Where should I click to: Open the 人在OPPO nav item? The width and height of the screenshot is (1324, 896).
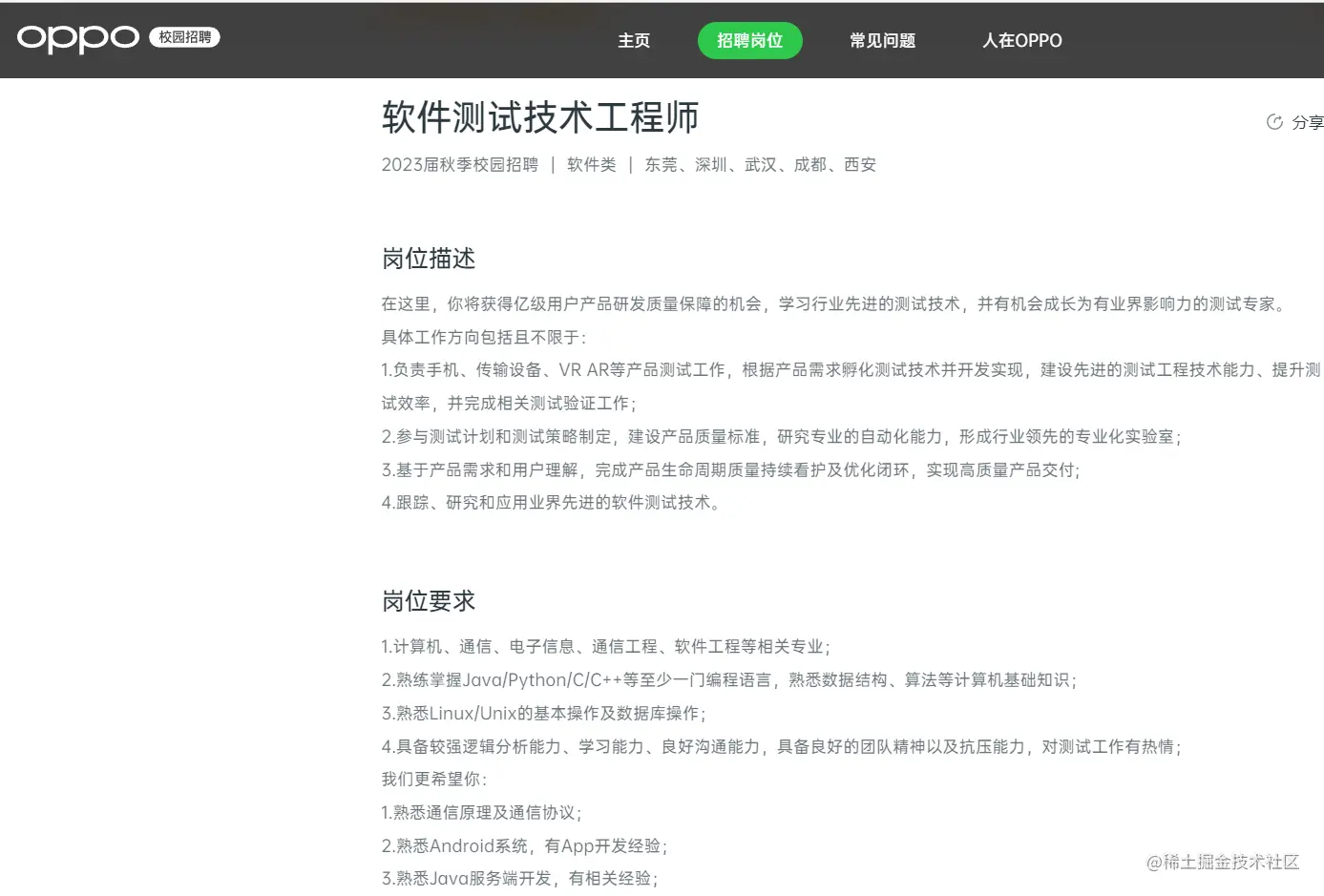pyautogui.click(x=1022, y=41)
